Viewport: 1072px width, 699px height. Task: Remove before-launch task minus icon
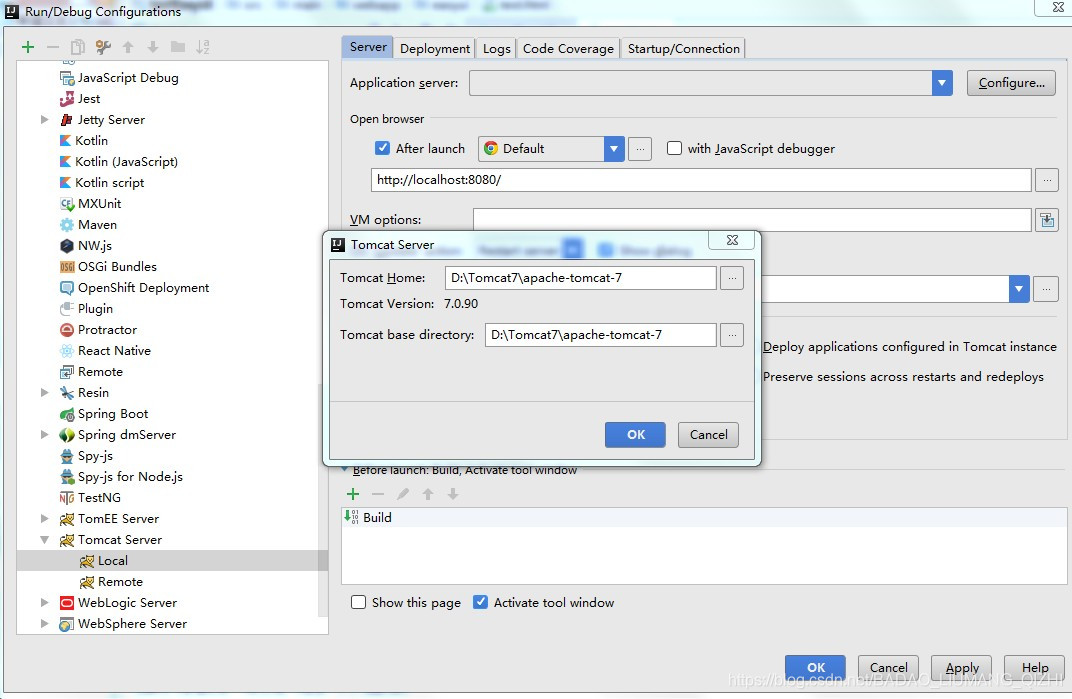[x=377, y=494]
